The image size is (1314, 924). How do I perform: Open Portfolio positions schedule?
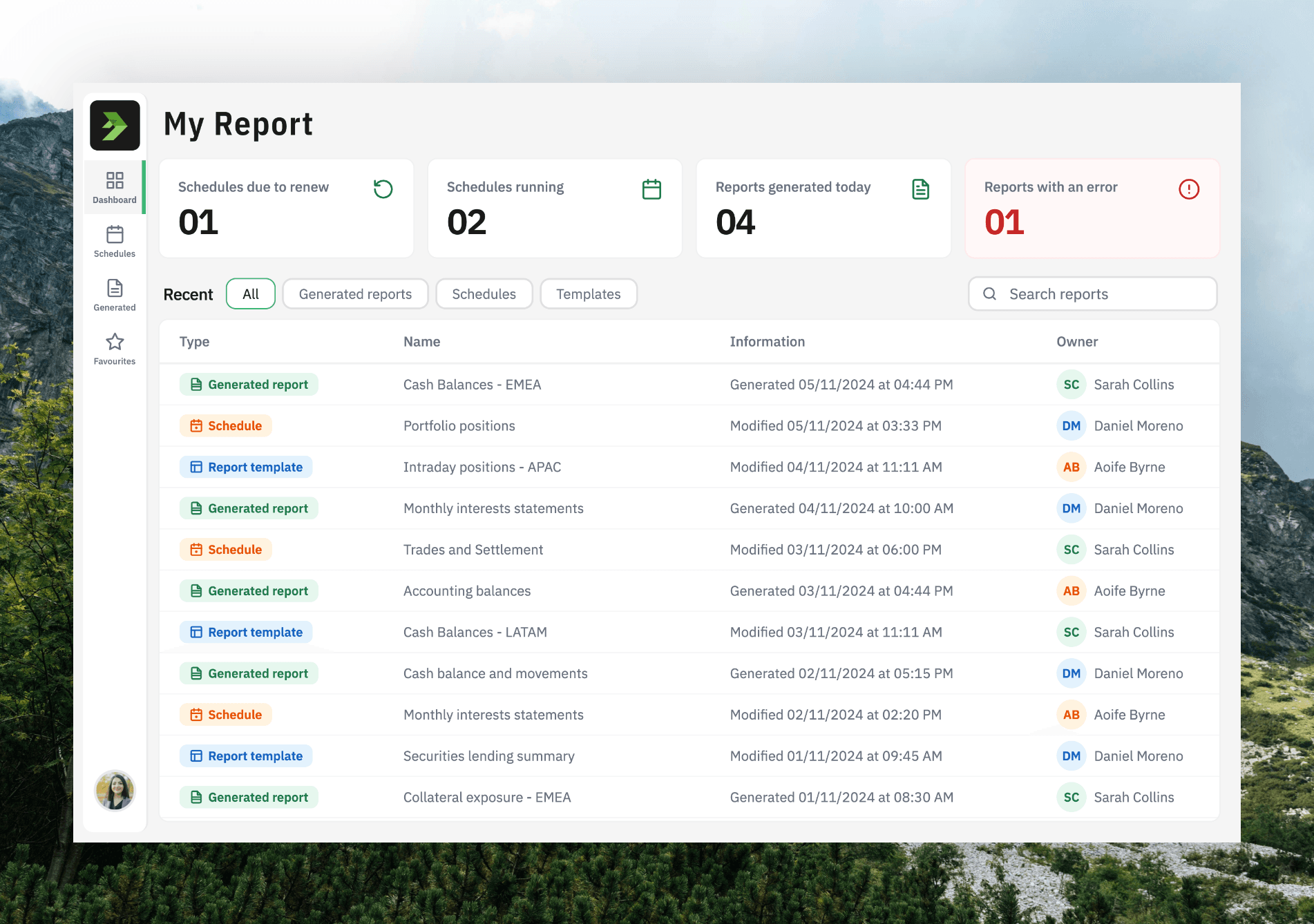(459, 425)
